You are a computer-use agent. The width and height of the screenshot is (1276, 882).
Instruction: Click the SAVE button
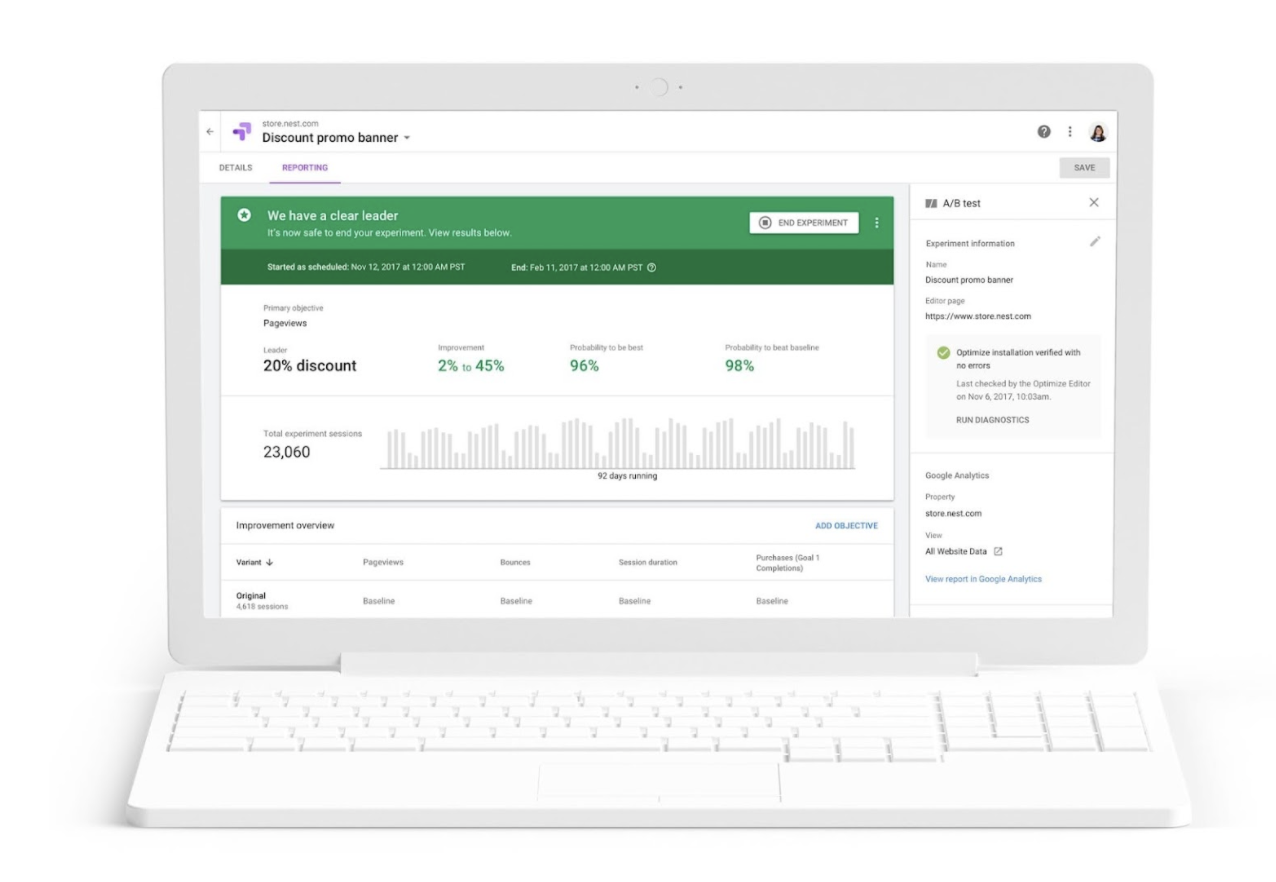click(x=1084, y=168)
